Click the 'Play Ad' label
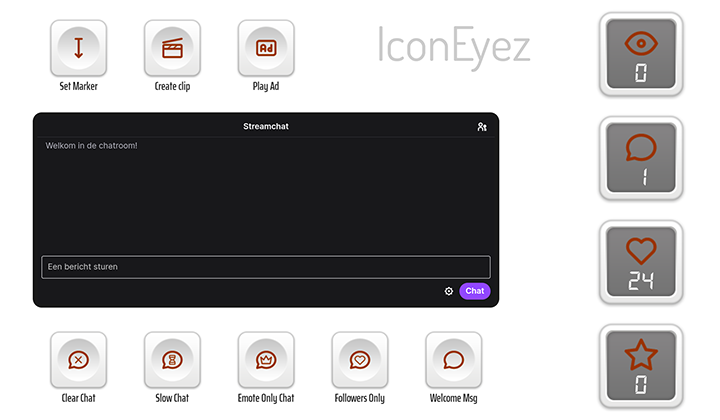Viewport: 720px width, 420px height. pos(266,86)
